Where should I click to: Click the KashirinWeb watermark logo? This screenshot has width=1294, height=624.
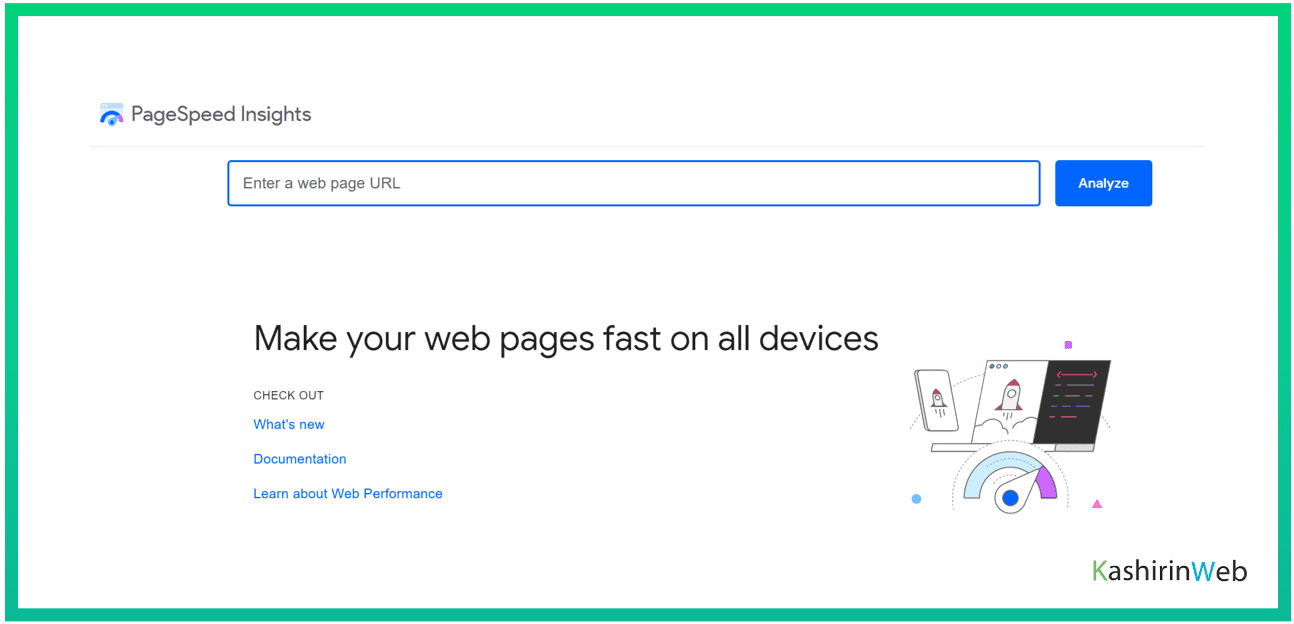point(1170,571)
